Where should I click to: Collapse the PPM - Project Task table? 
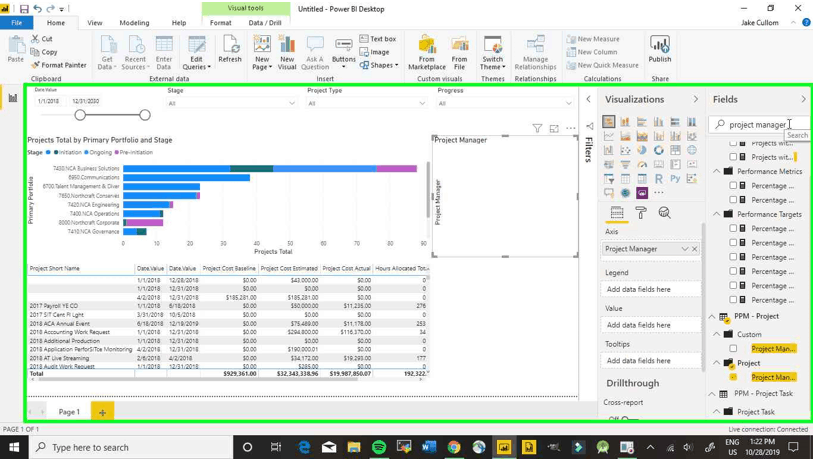(x=712, y=394)
